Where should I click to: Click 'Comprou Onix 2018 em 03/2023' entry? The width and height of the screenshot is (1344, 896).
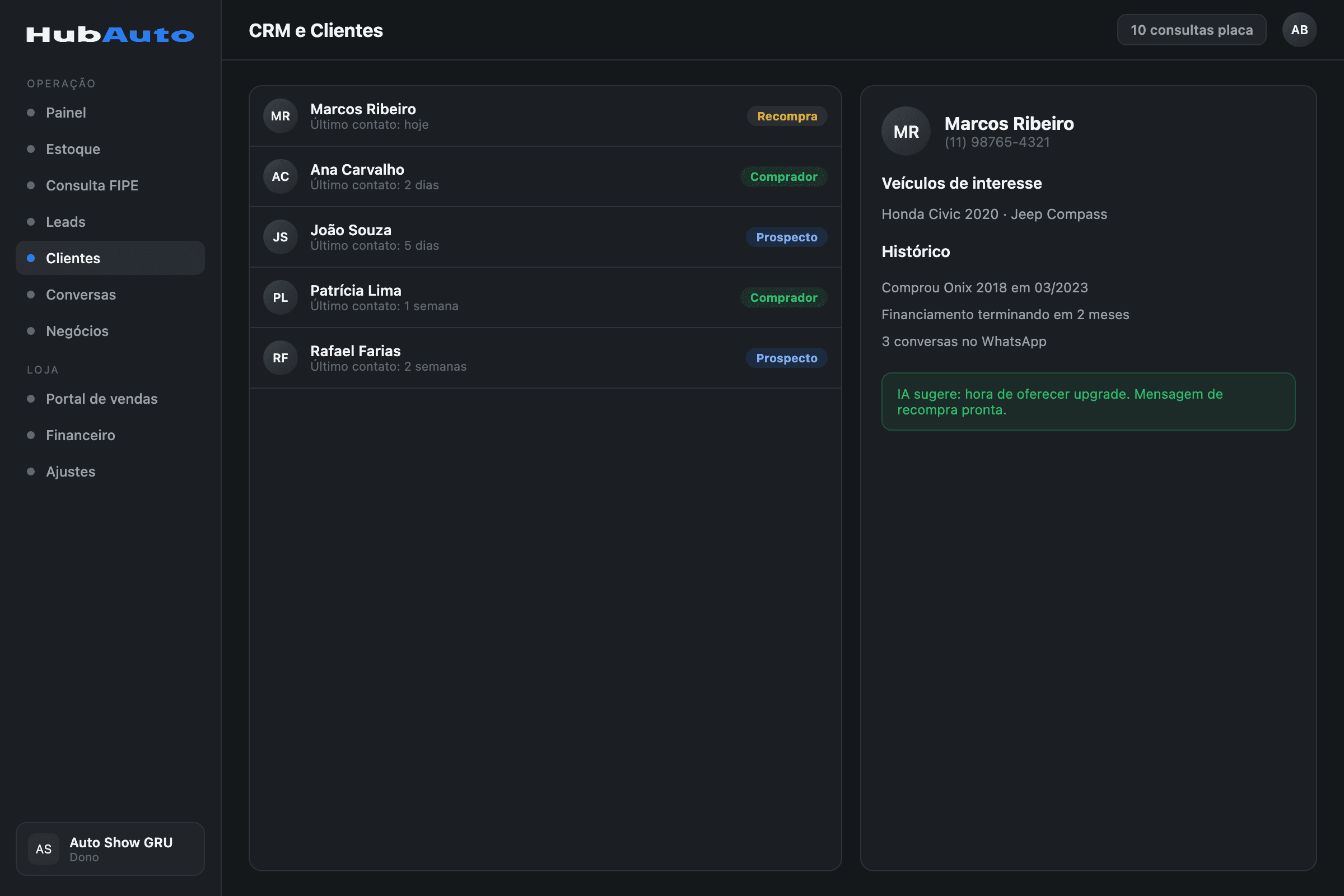click(984, 287)
